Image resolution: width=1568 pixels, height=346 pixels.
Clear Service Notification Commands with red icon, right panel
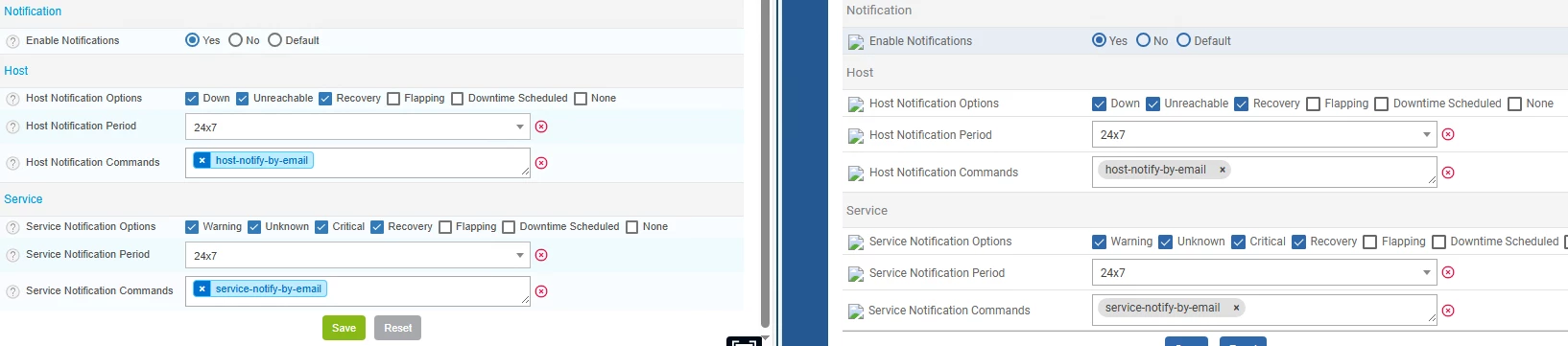click(1448, 311)
